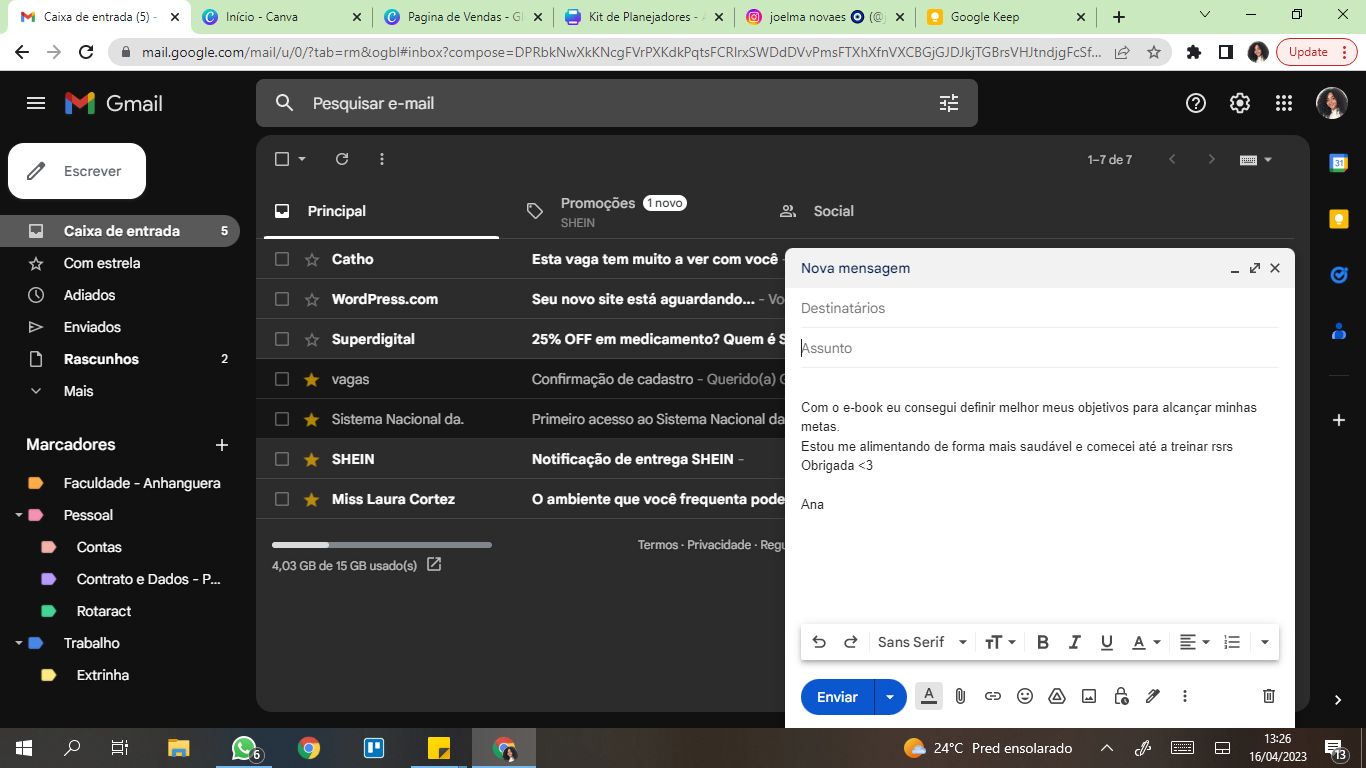Click the insert photo icon
Image resolution: width=1366 pixels, height=768 pixels.
[1089, 696]
